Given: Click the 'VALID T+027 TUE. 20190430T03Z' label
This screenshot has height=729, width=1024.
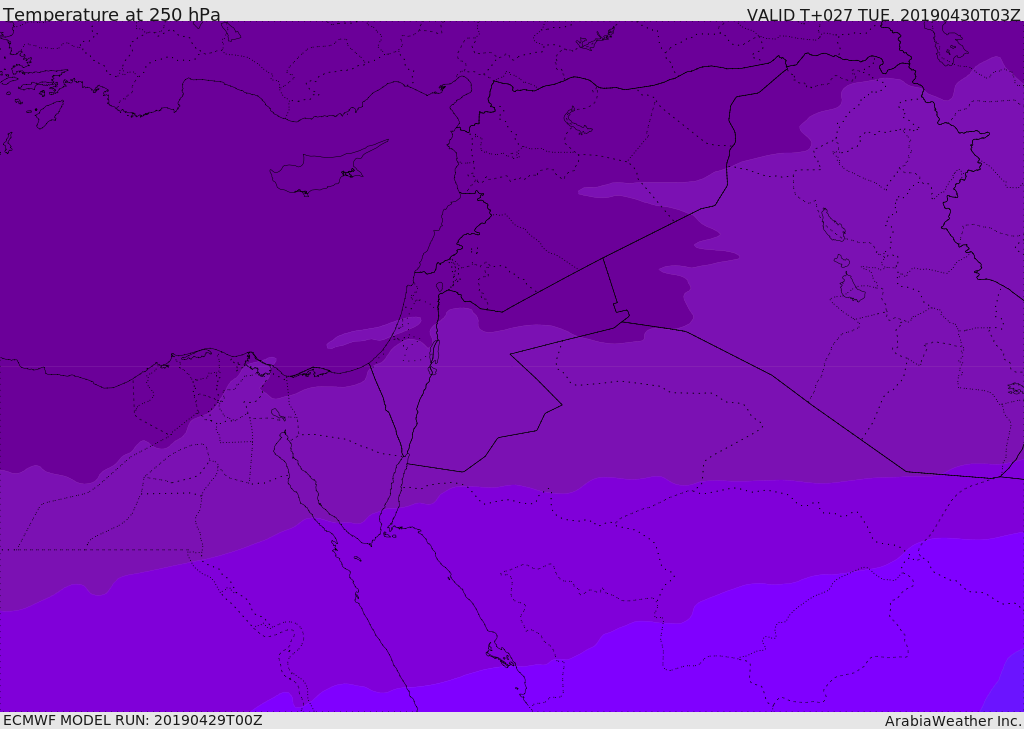Looking at the screenshot, I should [884, 15].
